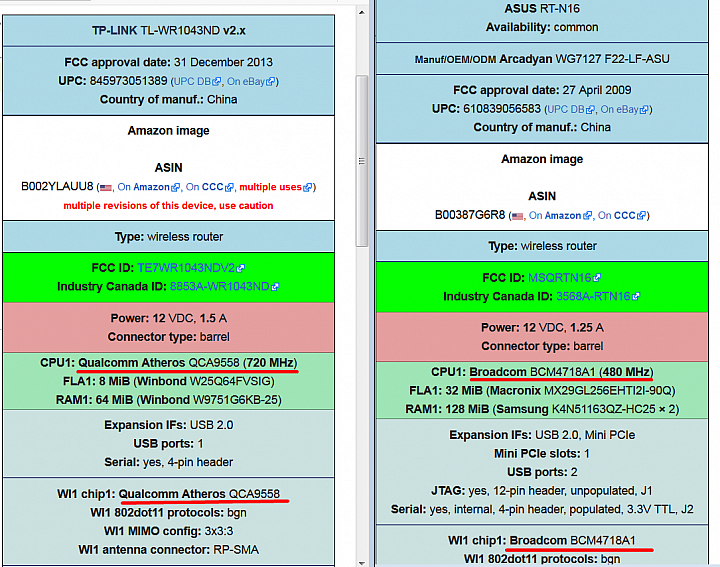
Task: Click TP-LINK TL-WR1043ND v2.x title
Action: point(169,31)
